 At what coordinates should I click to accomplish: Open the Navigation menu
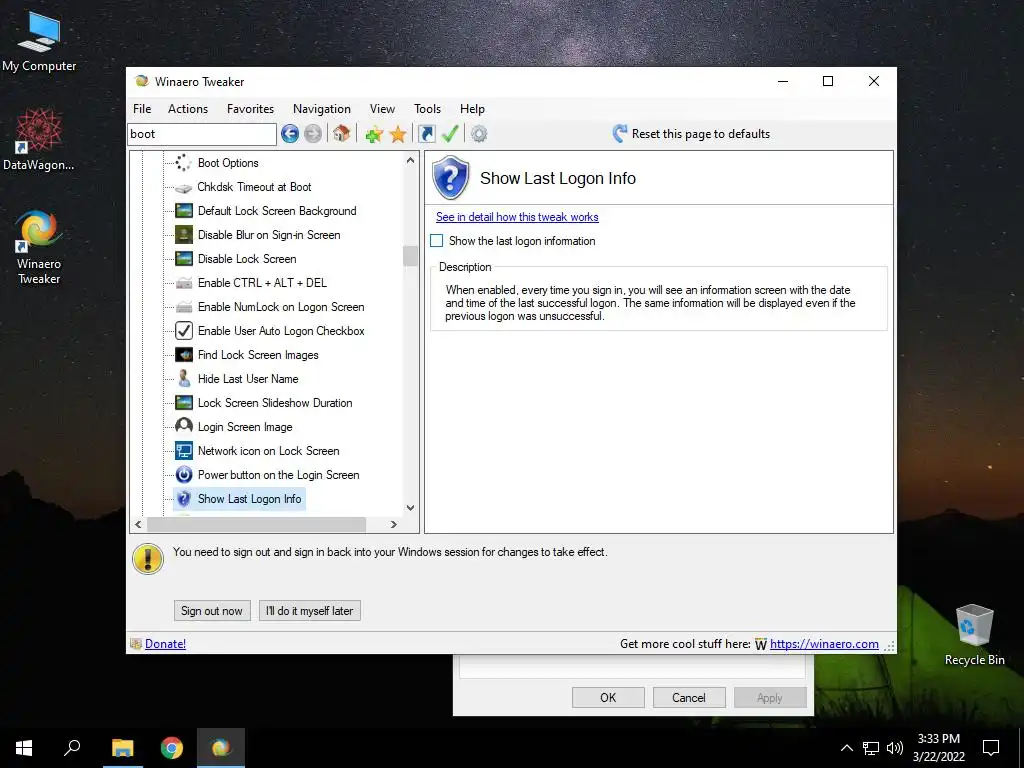pyautogui.click(x=322, y=109)
